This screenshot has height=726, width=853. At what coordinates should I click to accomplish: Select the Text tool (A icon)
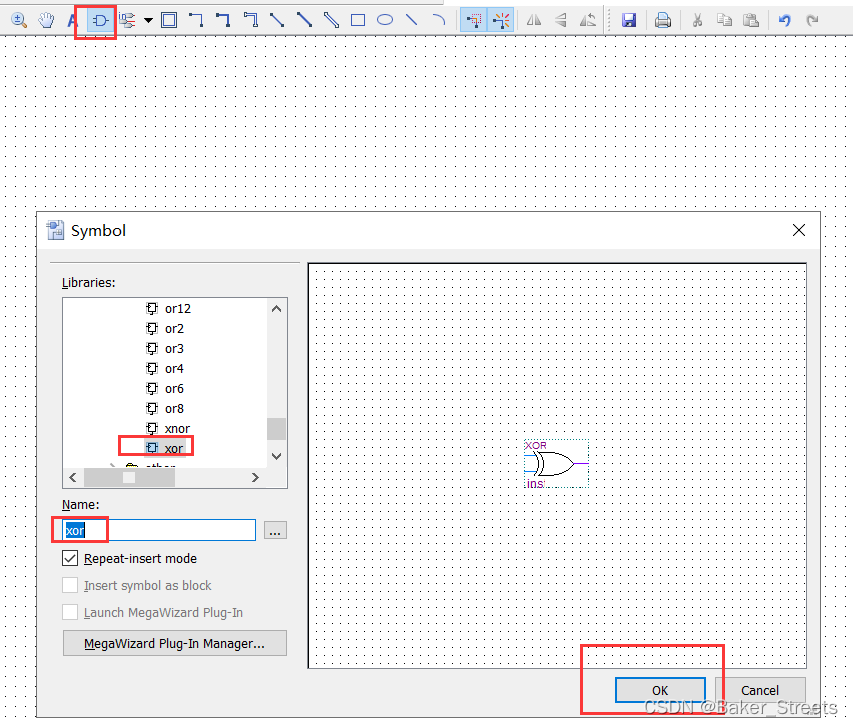click(72, 21)
